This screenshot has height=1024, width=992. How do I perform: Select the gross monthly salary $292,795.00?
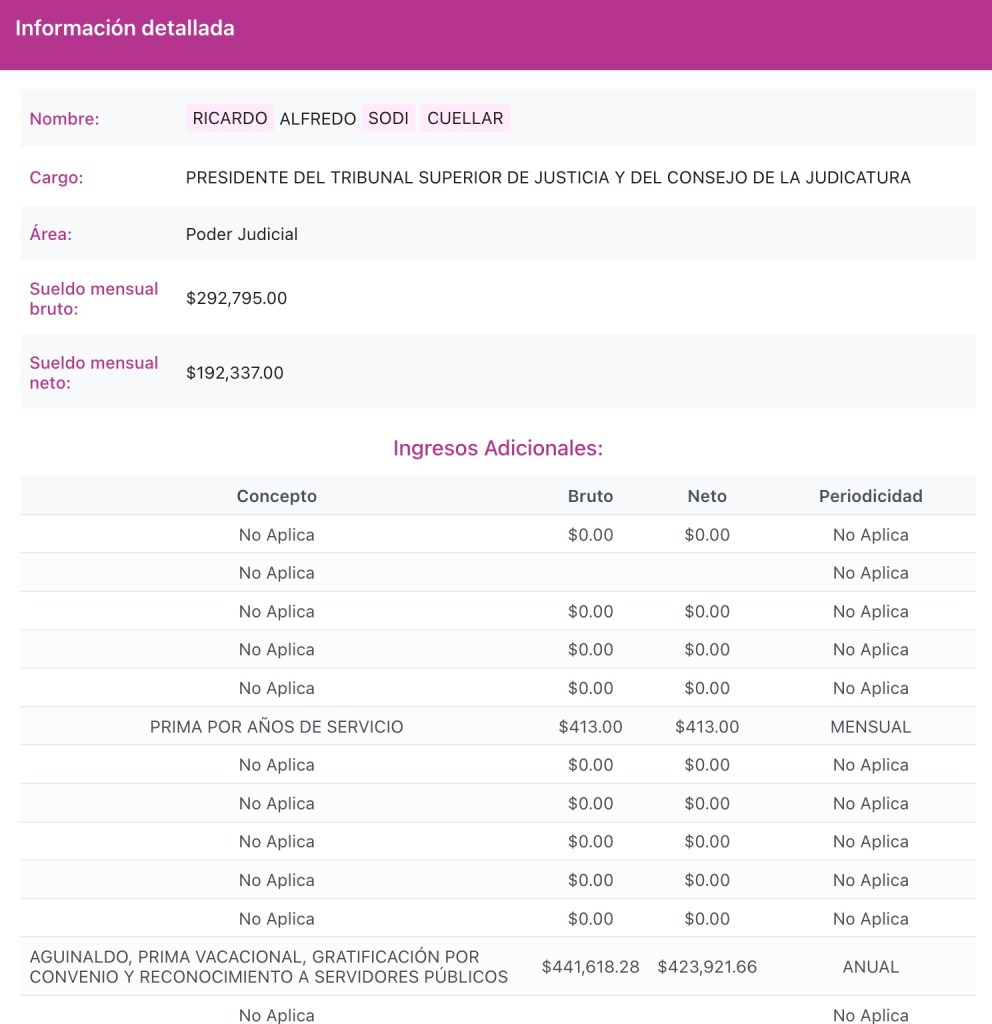point(237,298)
